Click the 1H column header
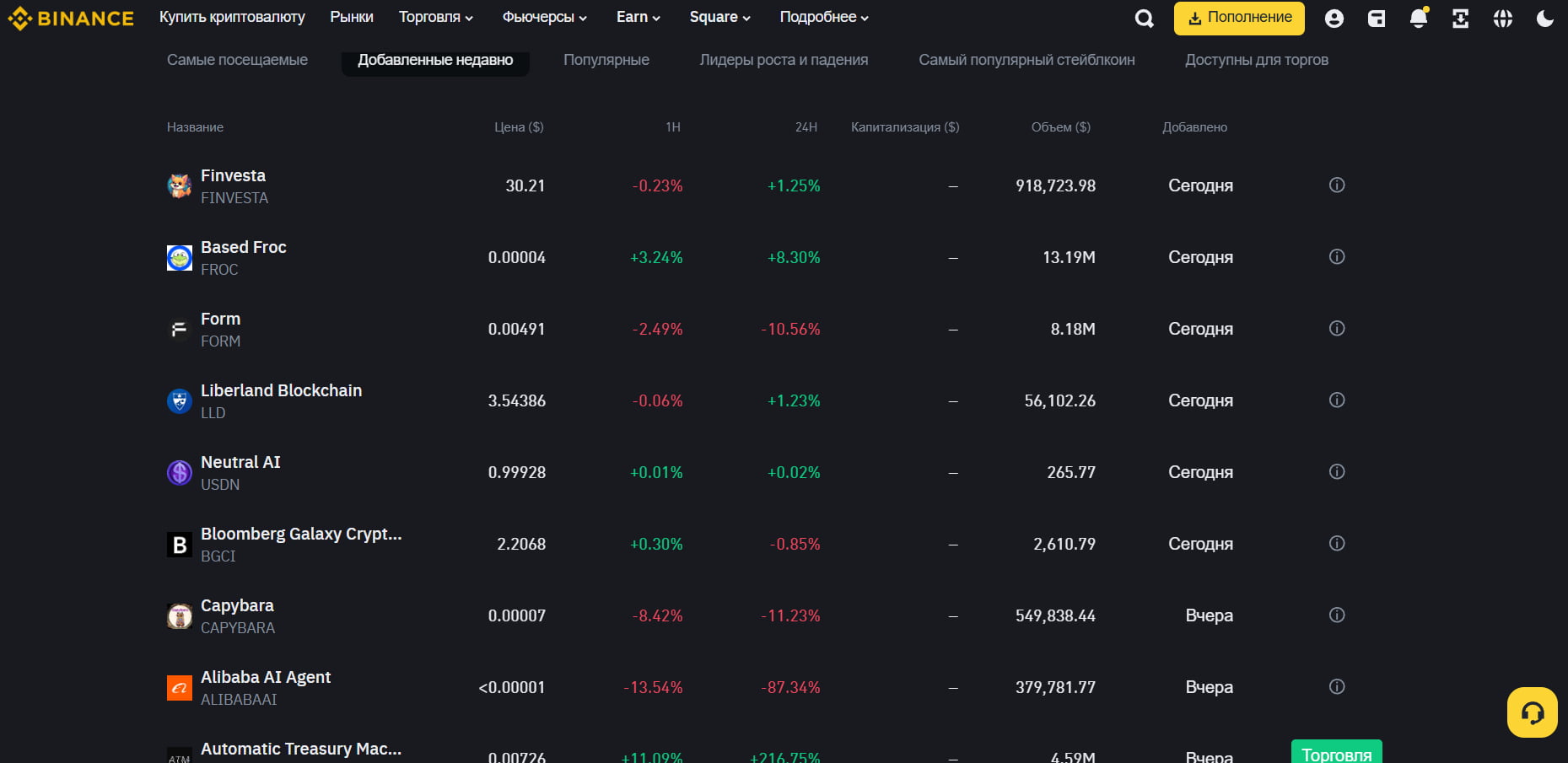 (x=673, y=127)
